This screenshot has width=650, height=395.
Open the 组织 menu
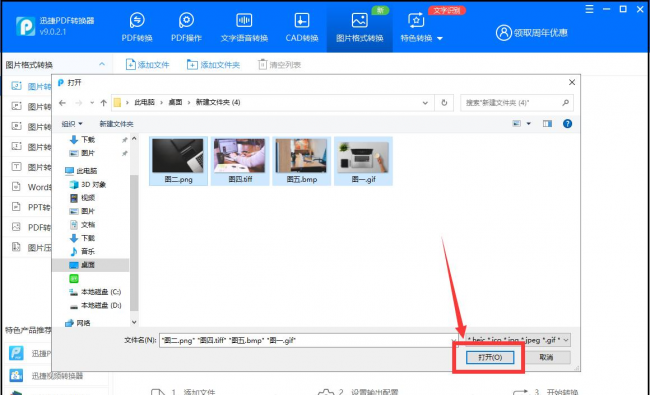(72, 124)
